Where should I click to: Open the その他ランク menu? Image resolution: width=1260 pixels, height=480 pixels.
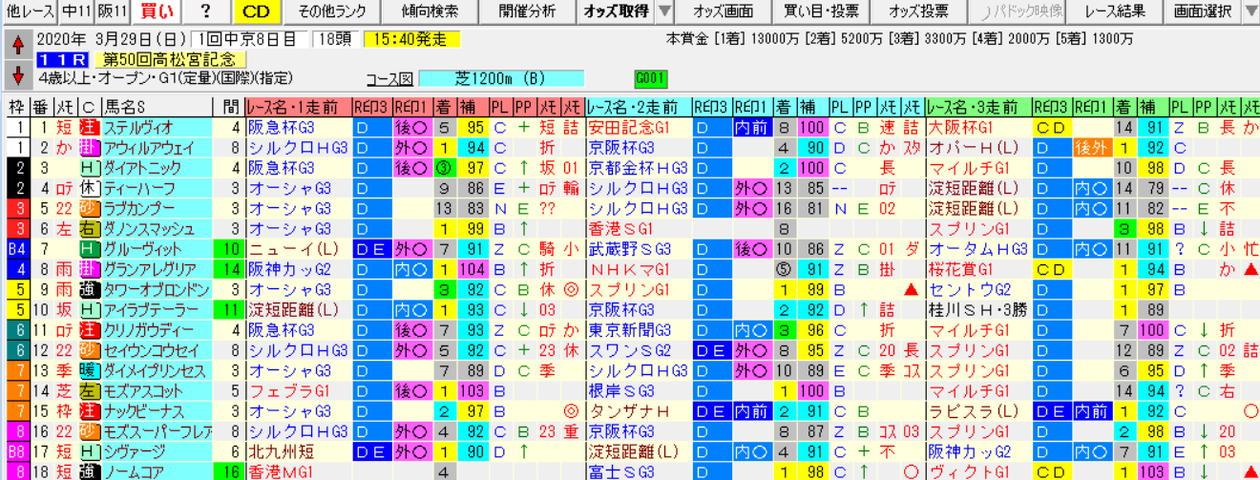coord(331,12)
